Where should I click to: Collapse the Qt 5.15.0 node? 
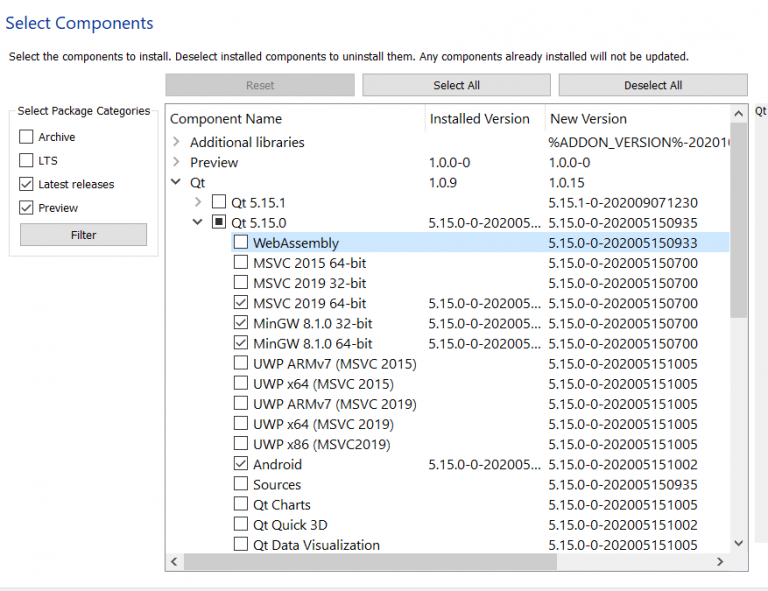click(198, 223)
